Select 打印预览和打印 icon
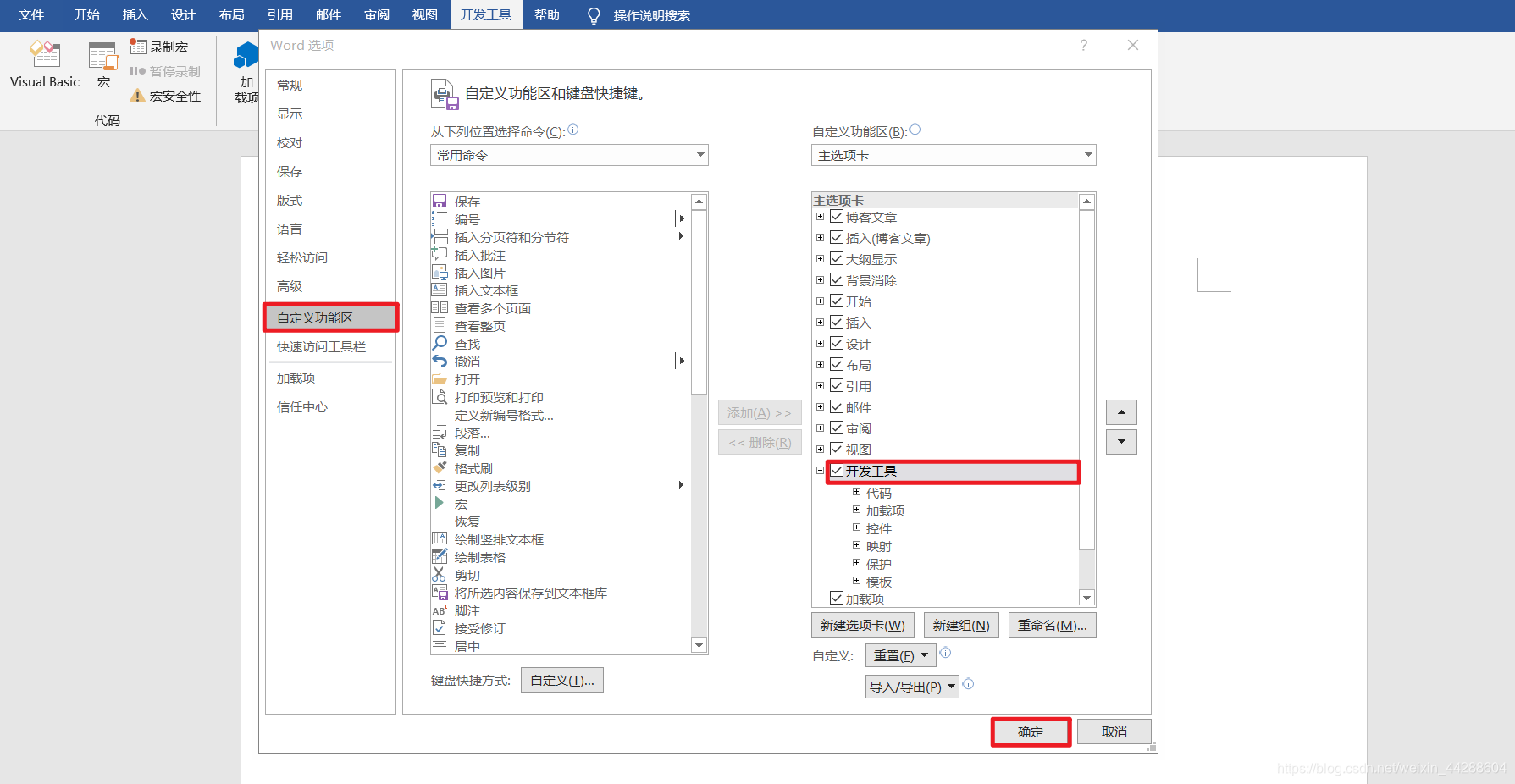The width and height of the screenshot is (1515, 784). [440, 397]
